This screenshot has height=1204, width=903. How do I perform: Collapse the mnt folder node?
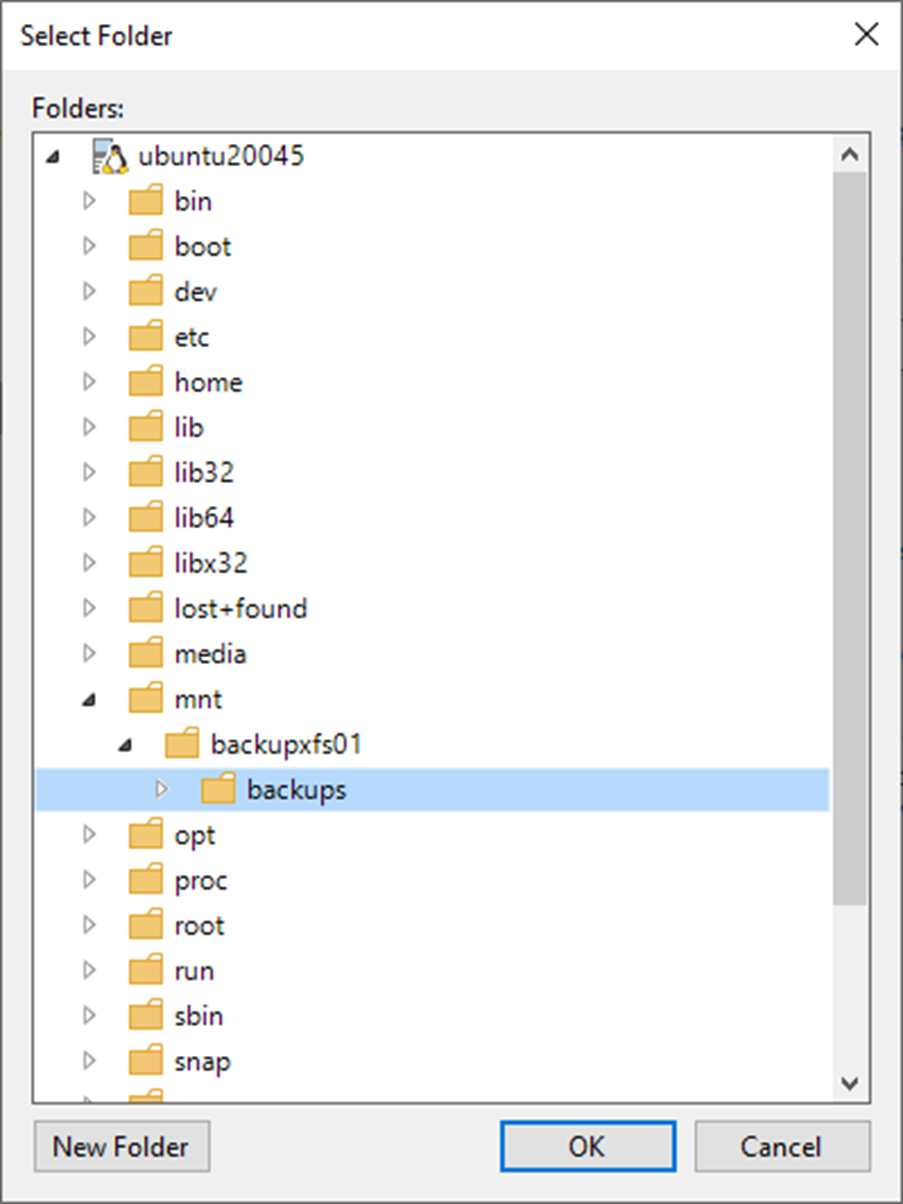(90, 700)
